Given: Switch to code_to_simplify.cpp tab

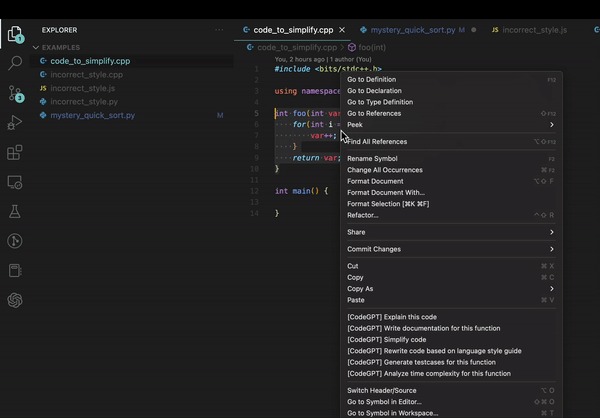Looking at the screenshot, I should 293,30.
